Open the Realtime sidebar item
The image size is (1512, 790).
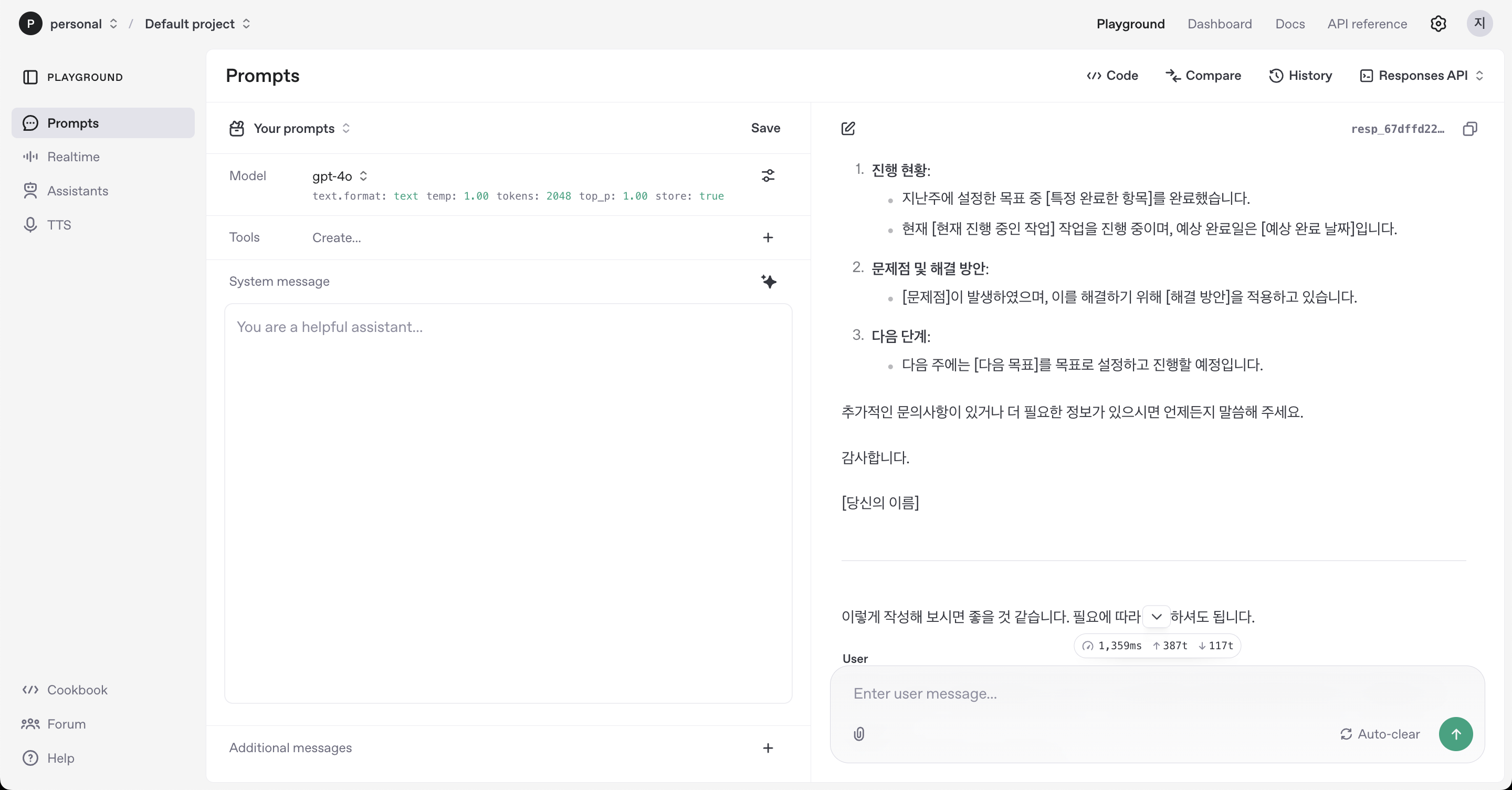click(73, 157)
